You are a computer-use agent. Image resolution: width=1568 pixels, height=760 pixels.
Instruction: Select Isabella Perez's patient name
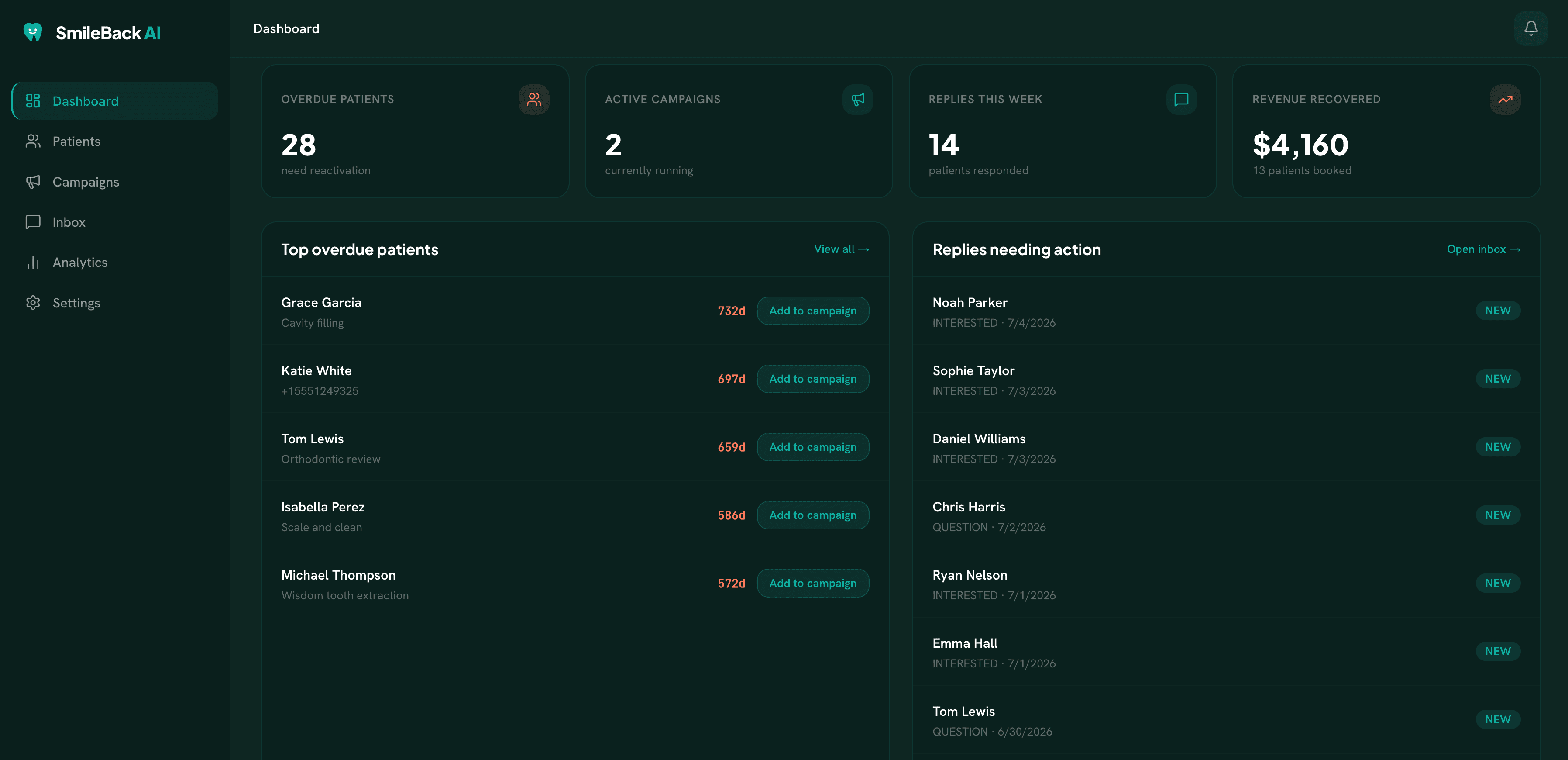pyautogui.click(x=323, y=507)
